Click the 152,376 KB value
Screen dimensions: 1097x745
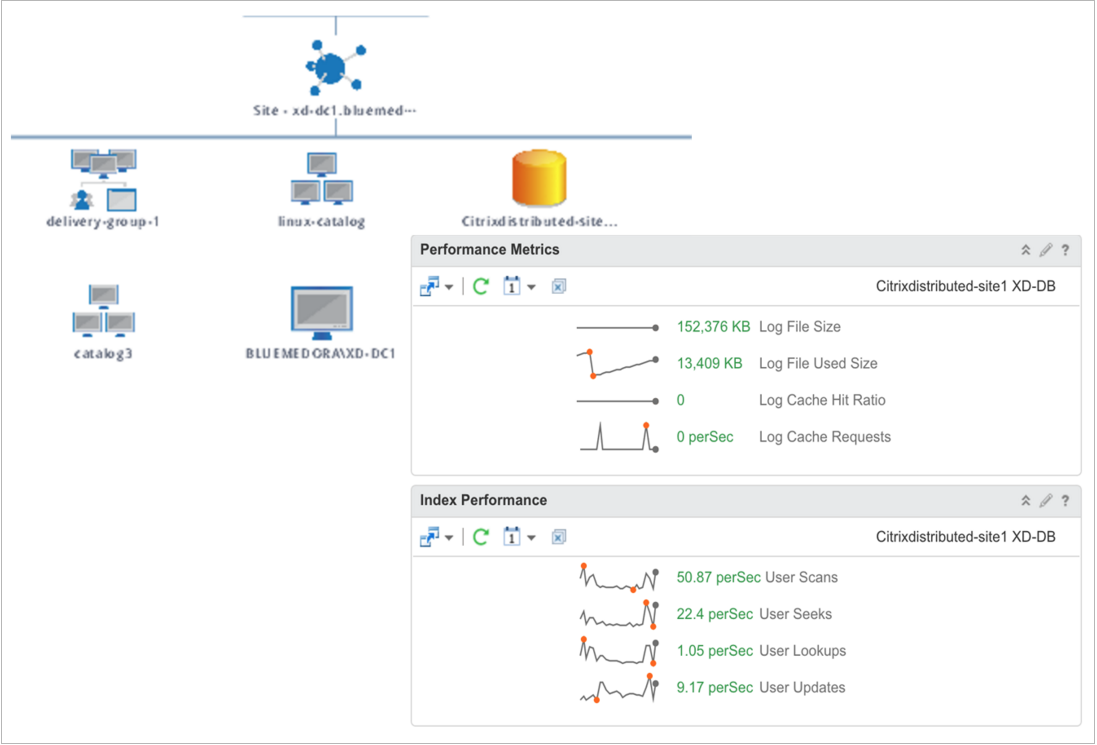coord(713,327)
